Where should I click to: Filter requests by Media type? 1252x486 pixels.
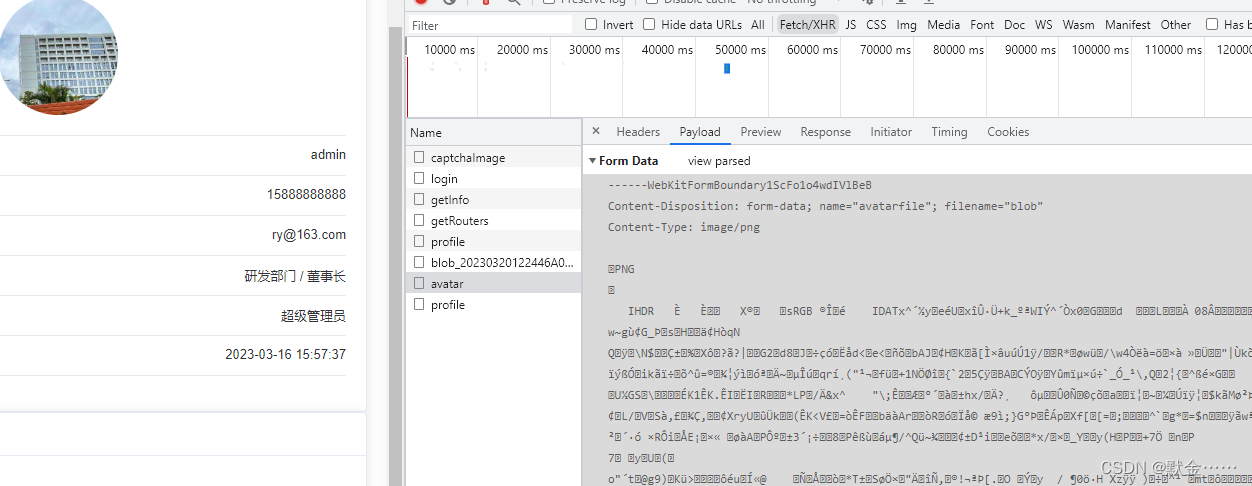coord(943,25)
